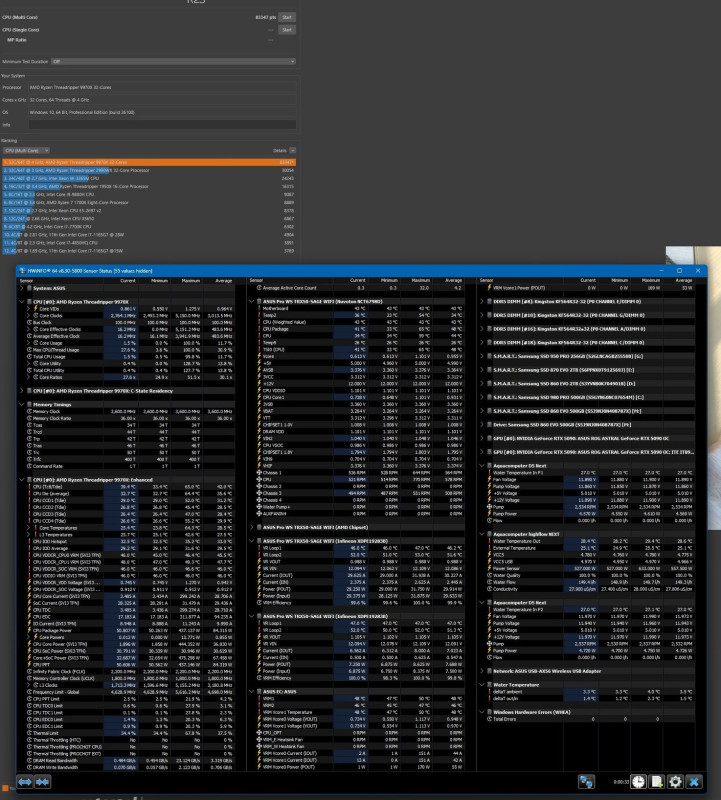Viewport: 721px width, 800px height.
Task: Expand S.M.A.R.T. Samsung SSD 870 EVO 2TB
Action: pyautogui.click(x=482, y=370)
